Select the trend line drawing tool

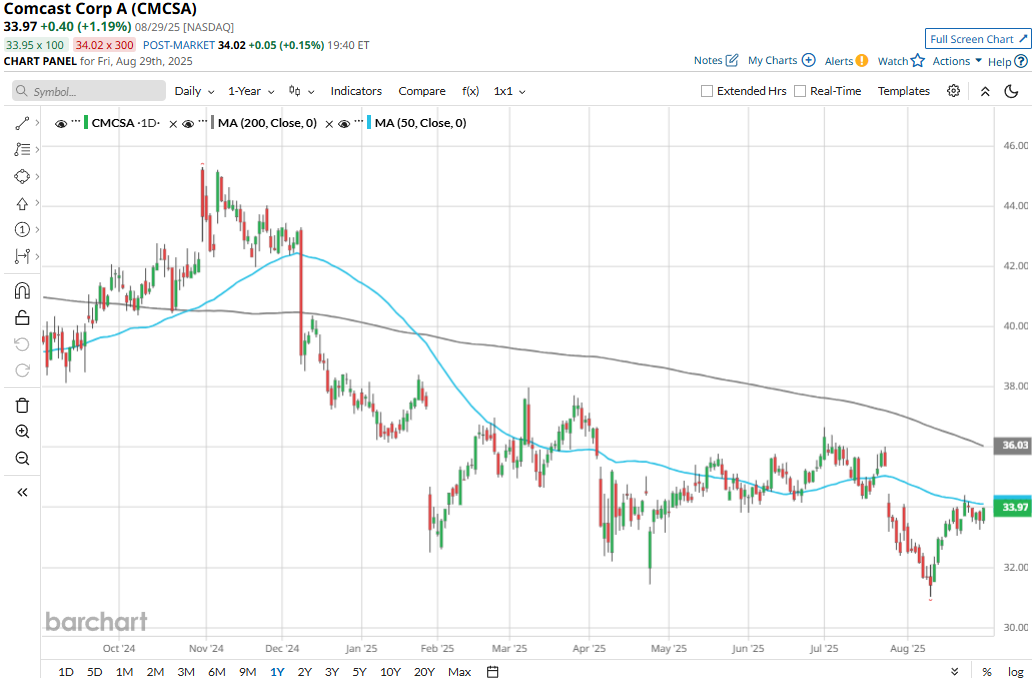22,123
